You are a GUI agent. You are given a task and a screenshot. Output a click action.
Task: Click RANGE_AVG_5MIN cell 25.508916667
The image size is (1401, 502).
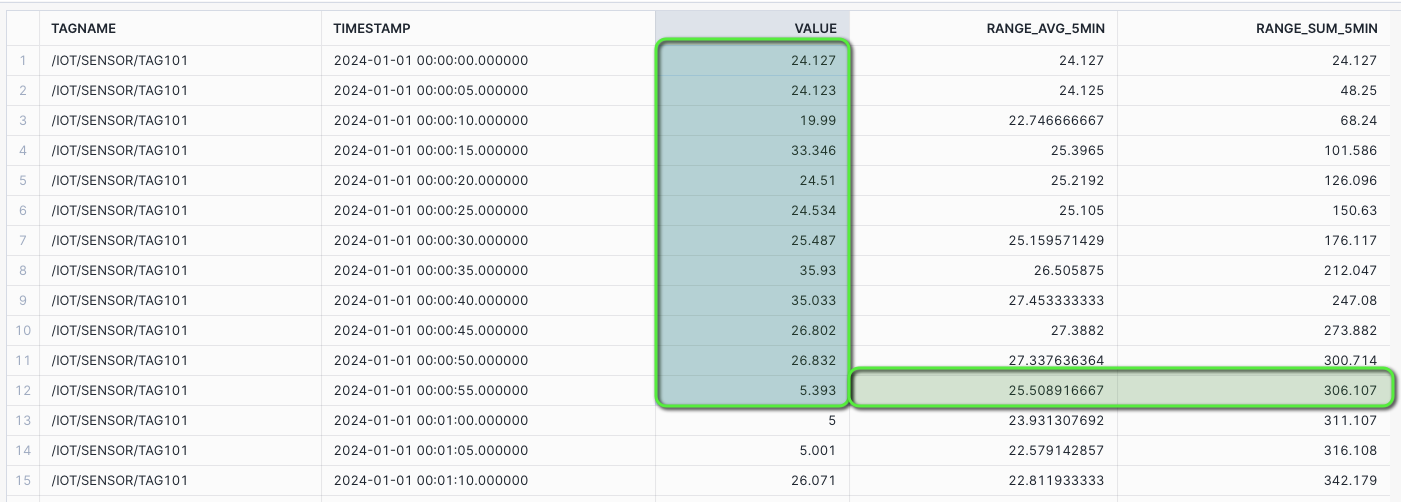983,390
